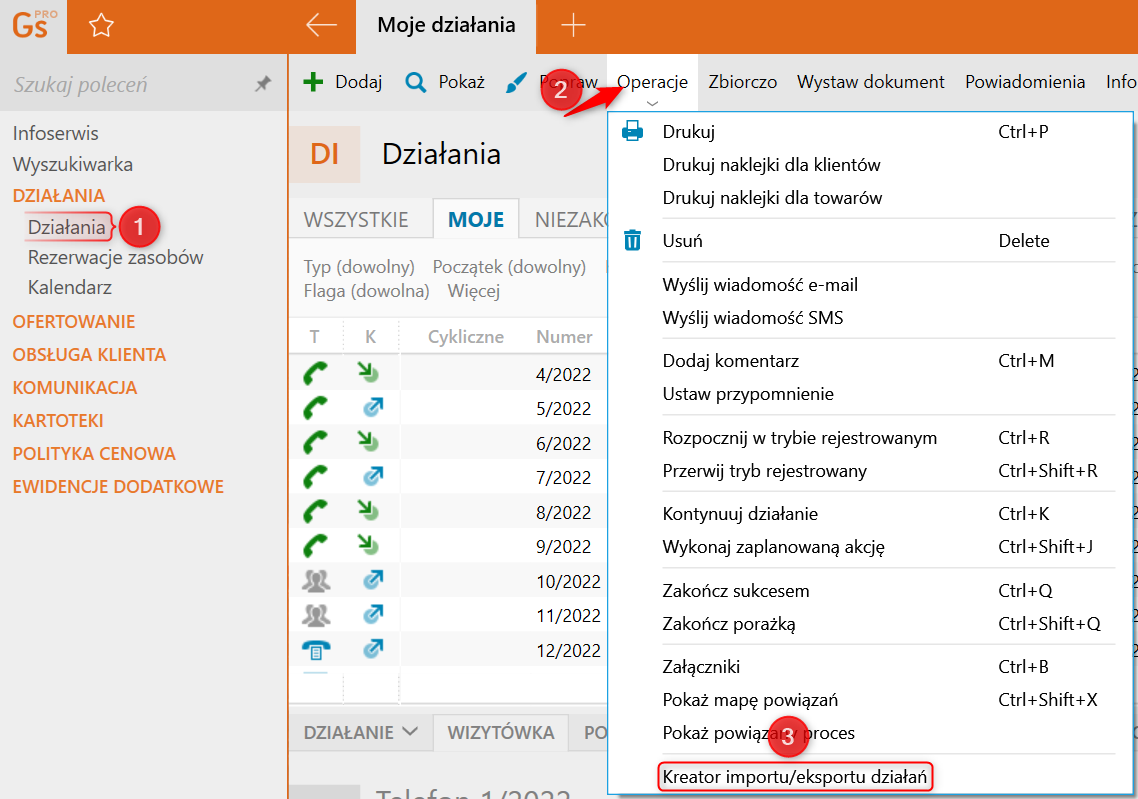Open the WIZYTÓWKA tab

click(500, 732)
